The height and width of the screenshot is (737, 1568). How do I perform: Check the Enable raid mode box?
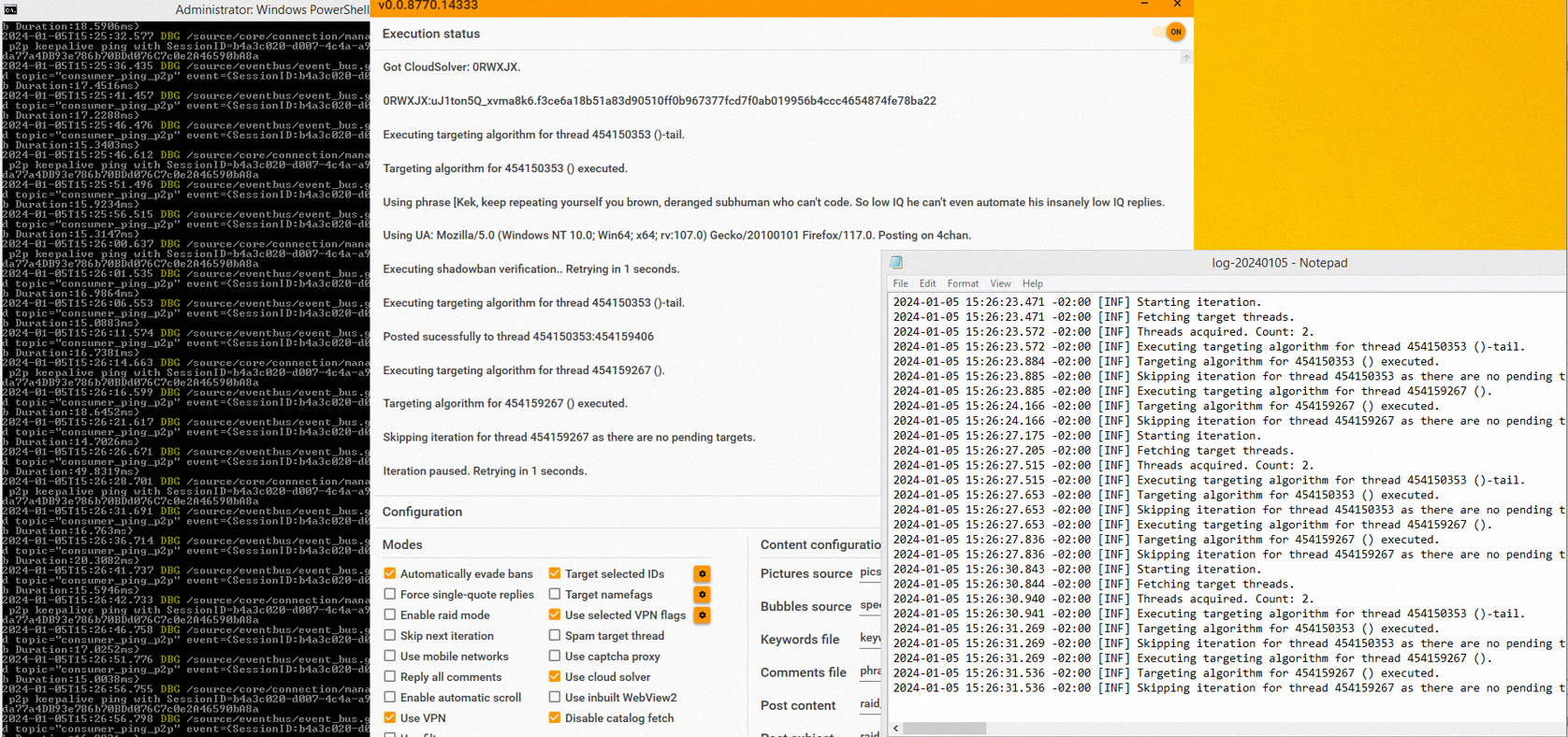(x=390, y=615)
